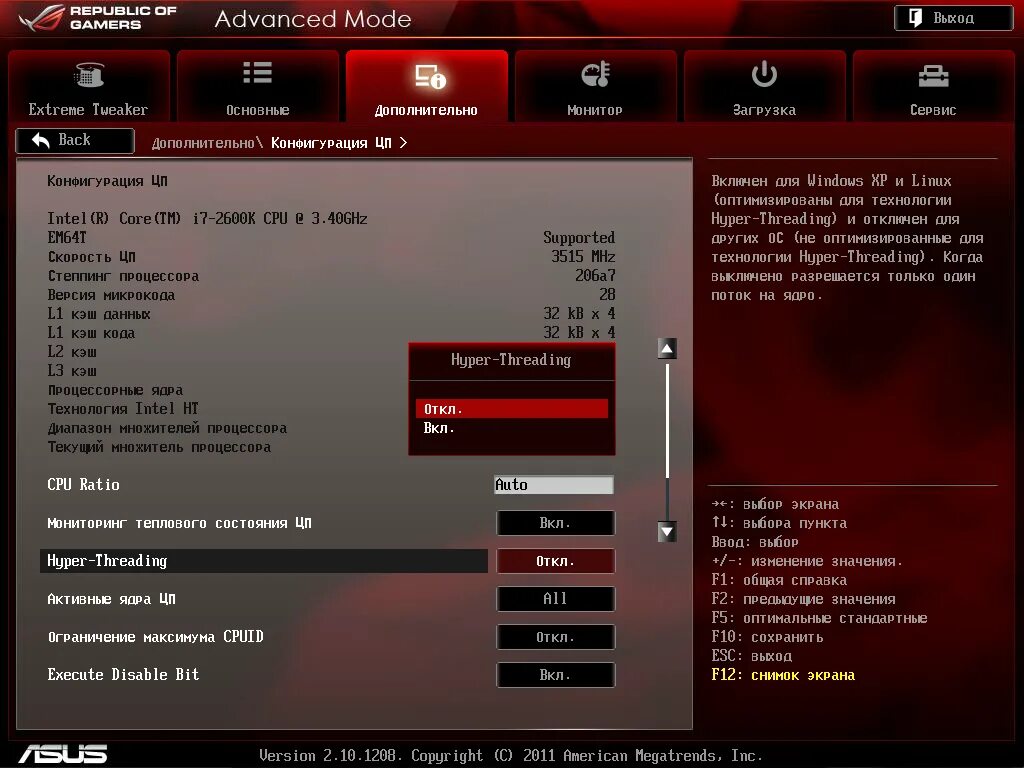Click Текущий множитель процессора row
The width and height of the screenshot is (1024, 768).
tap(159, 447)
